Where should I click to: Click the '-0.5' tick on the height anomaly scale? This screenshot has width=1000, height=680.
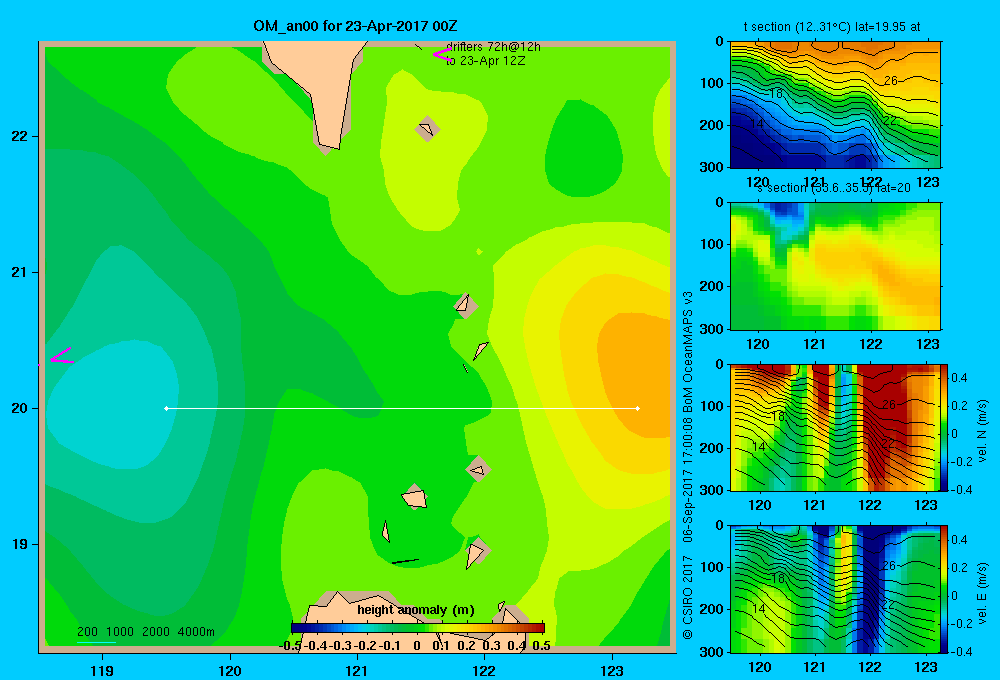point(291,646)
